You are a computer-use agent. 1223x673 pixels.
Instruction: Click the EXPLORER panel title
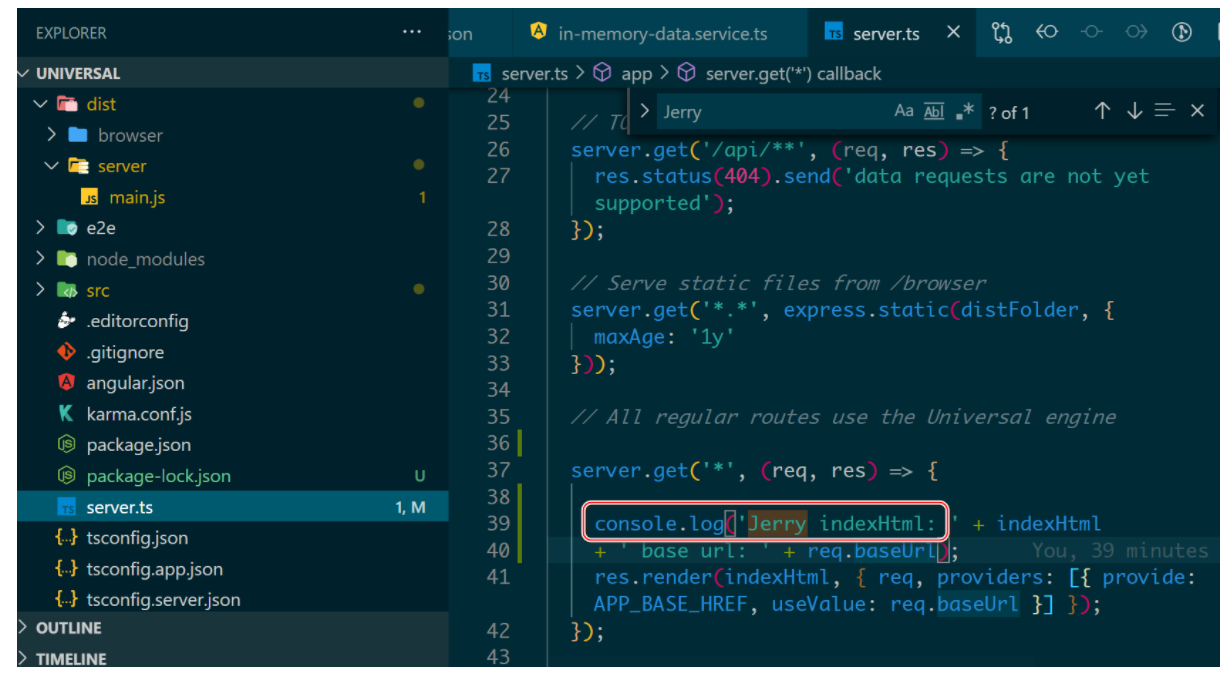(71, 33)
